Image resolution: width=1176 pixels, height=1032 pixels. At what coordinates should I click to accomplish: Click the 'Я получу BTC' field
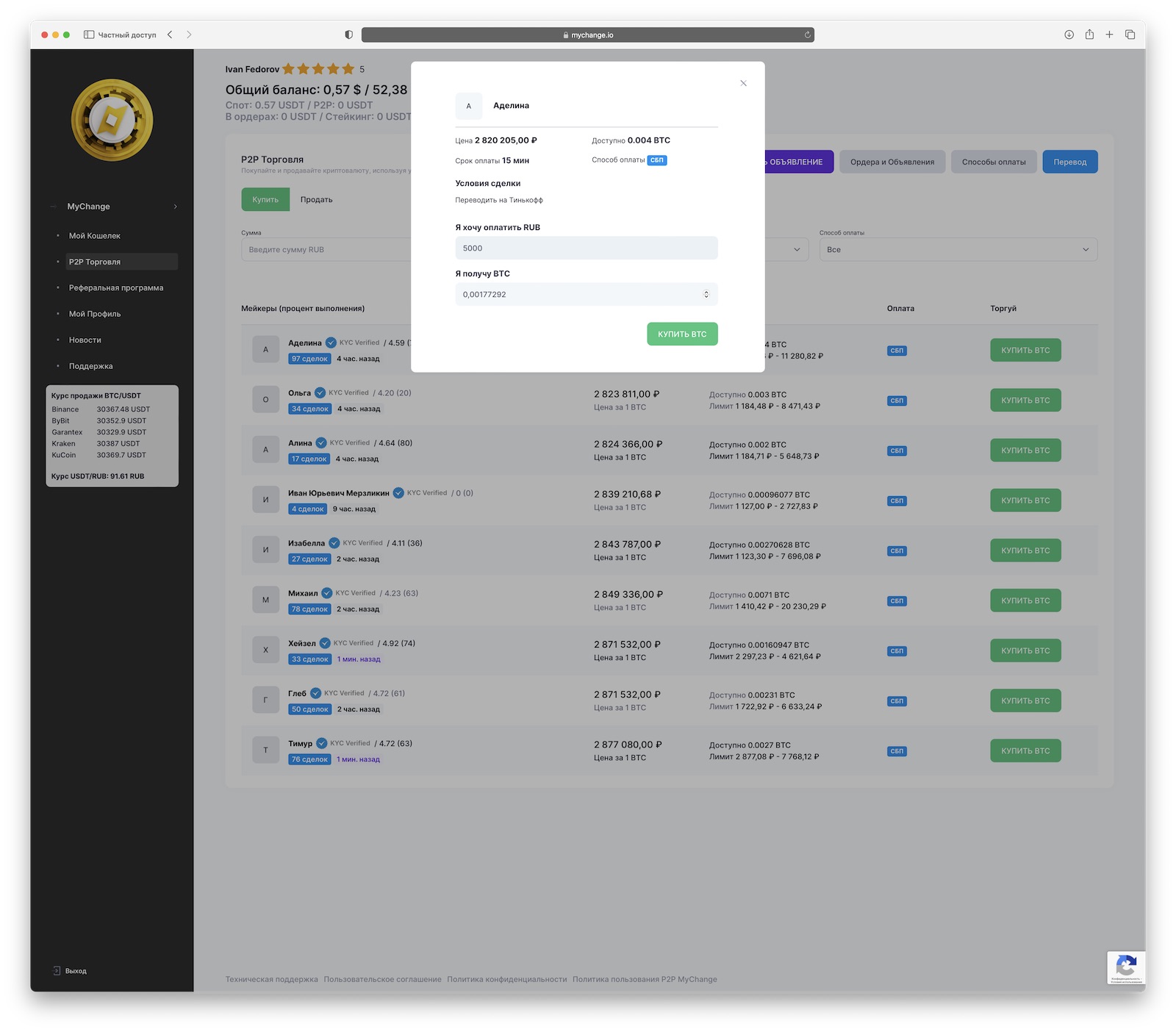pyautogui.click(x=587, y=295)
